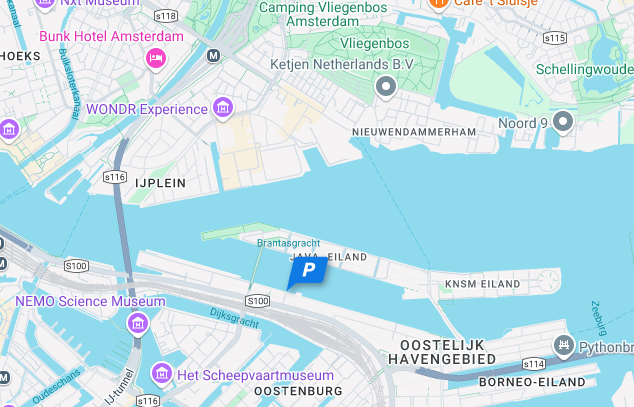The height and width of the screenshot is (407, 634).
Task: Open the WONDR Experience museum pin
Action: pyautogui.click(x=223, y=108)
